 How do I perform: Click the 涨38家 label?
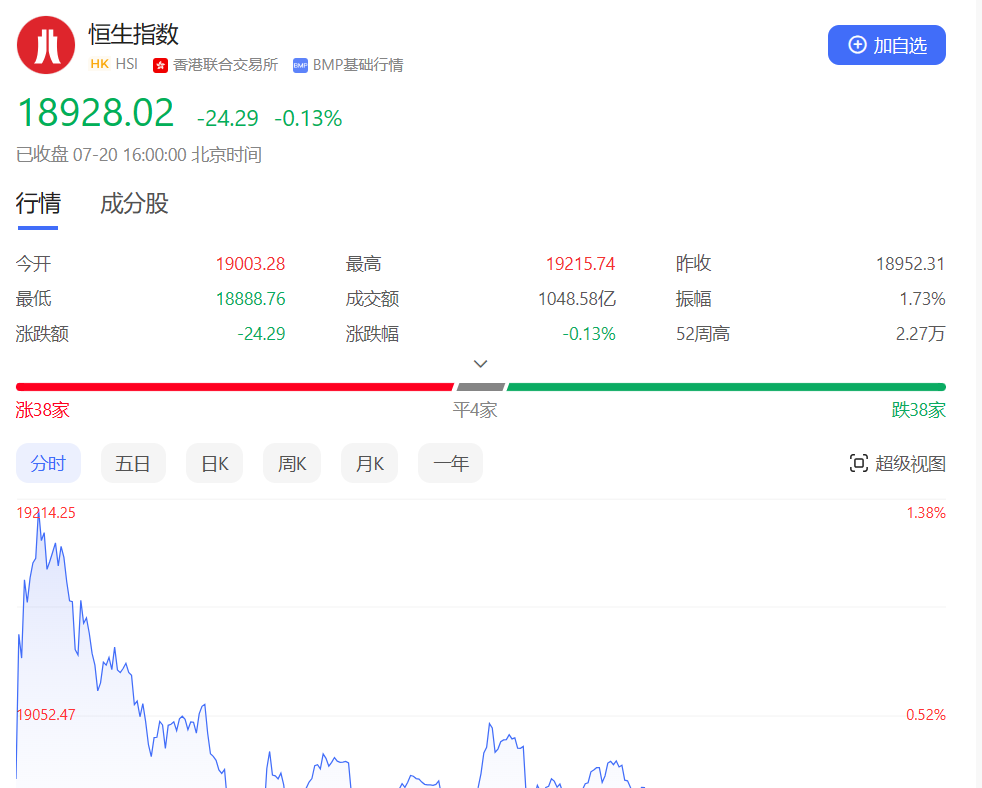pos(43,410)
